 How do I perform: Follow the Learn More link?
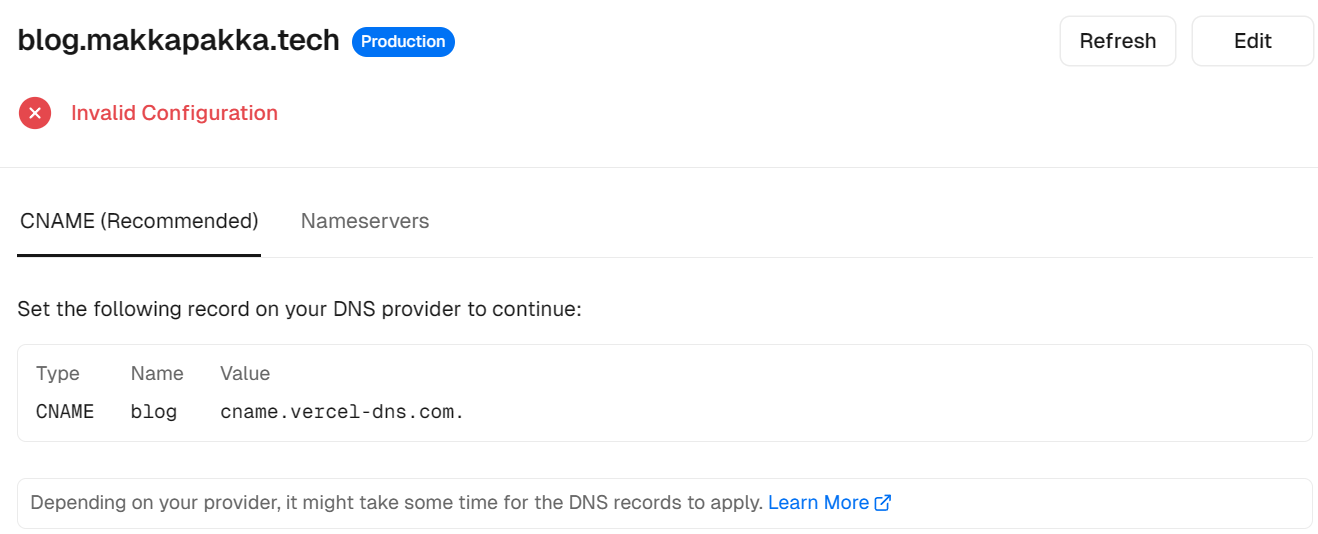pyautogui.click(x=818, y=503)
